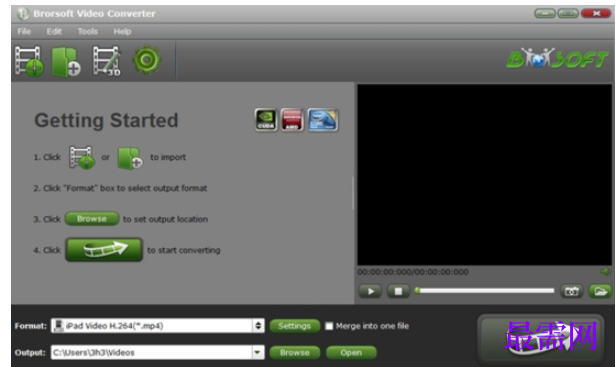Click the timecode 00:00:00:000/00:00:00:000 text
616x367 pixels.
click(x=413, y=272)
